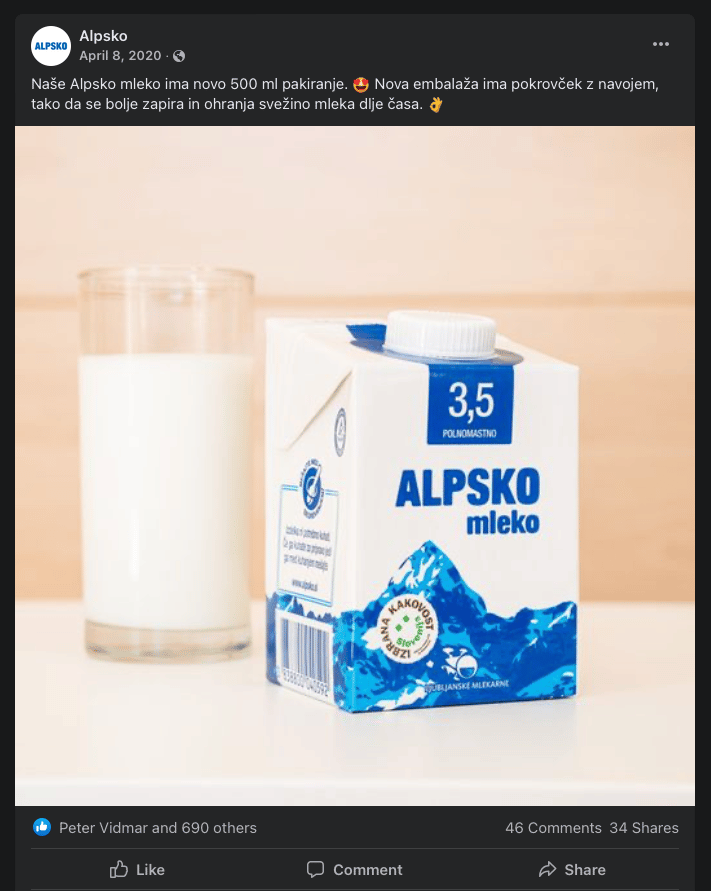Click the star-eyes emoji in caption

[x=361, y=85]
